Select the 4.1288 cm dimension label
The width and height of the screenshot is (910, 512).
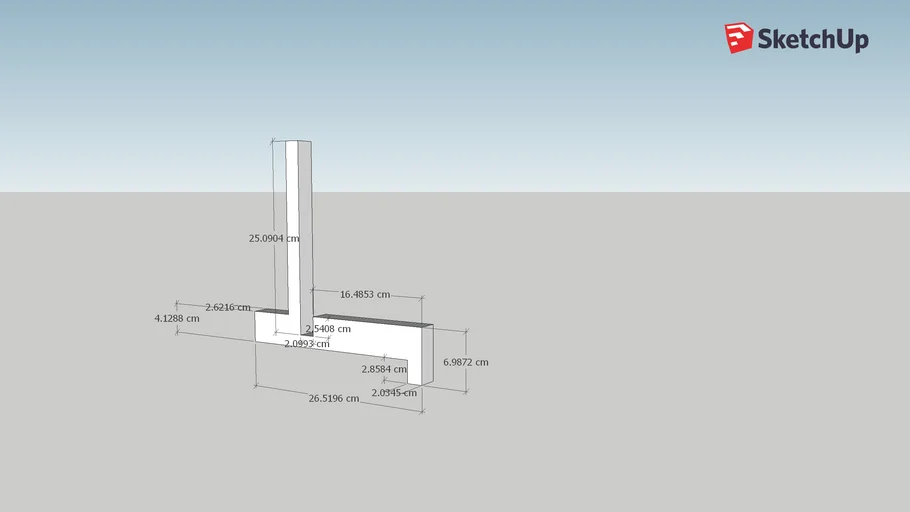click(x=176, y=318)
